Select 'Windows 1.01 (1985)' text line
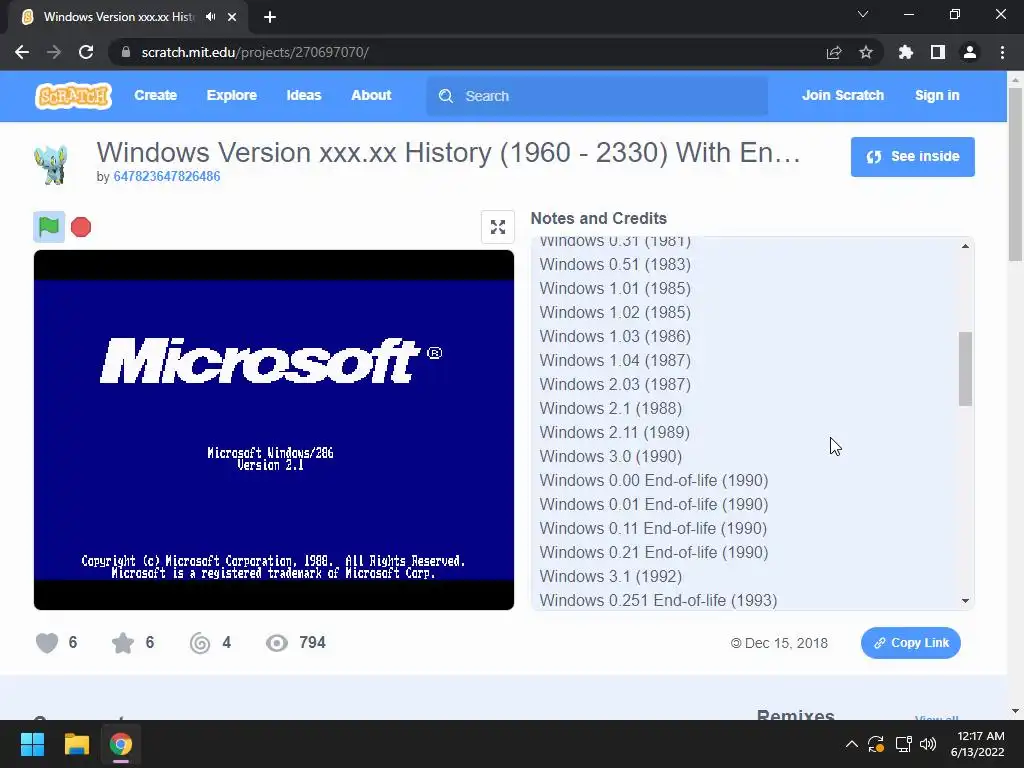 click(615, 289)
